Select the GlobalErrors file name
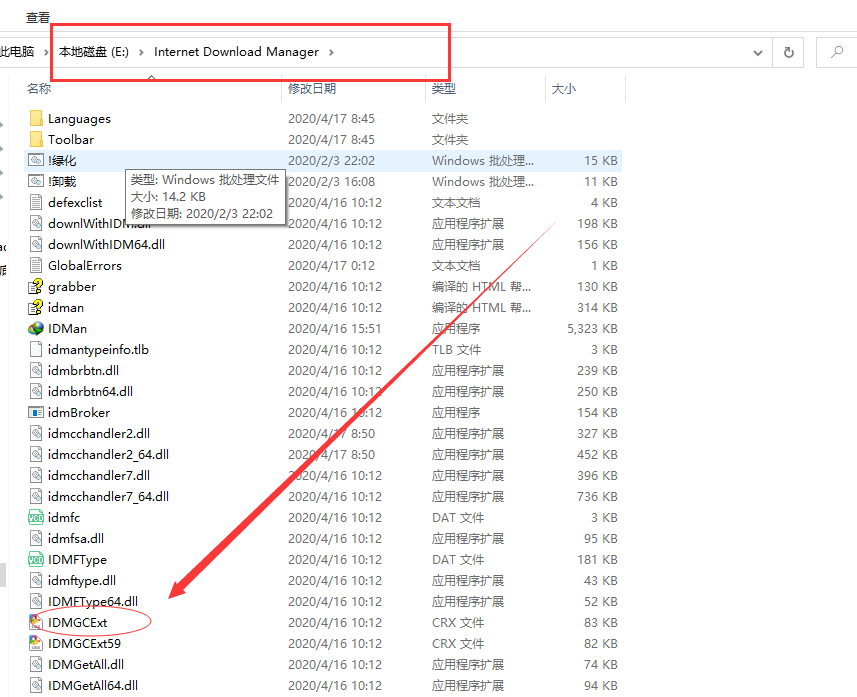 click(85, 265)
